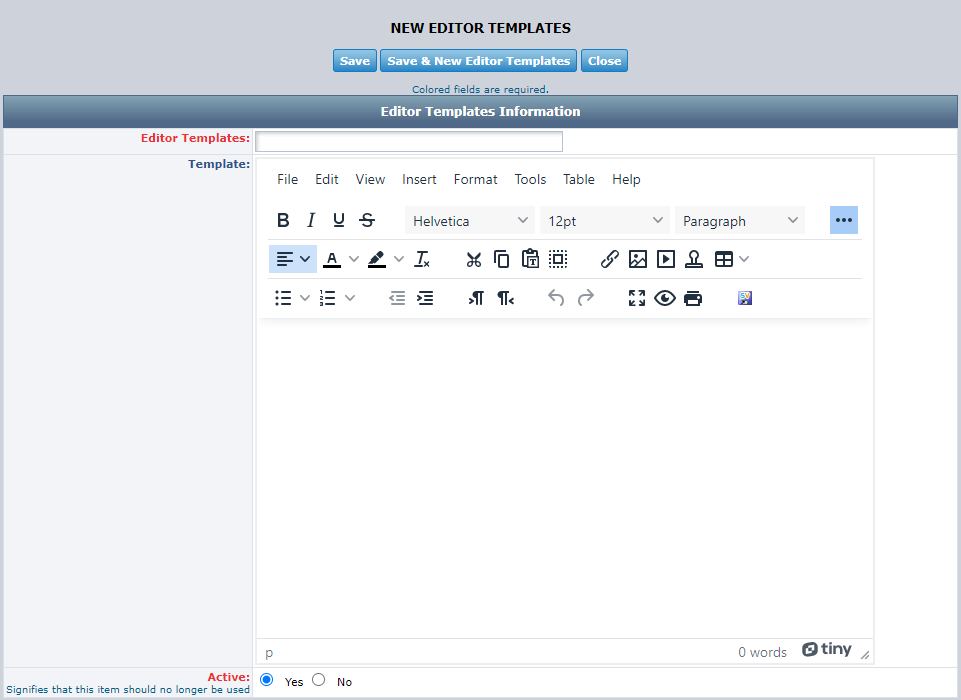
Task: Click the text color icon
Action: (332, 259)
